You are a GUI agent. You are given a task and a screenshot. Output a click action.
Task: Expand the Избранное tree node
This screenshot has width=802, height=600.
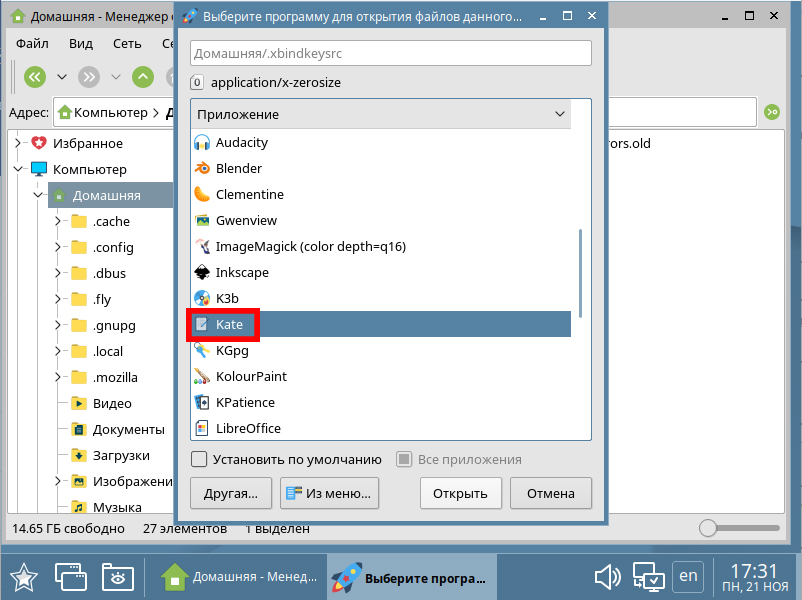(17, 143)
